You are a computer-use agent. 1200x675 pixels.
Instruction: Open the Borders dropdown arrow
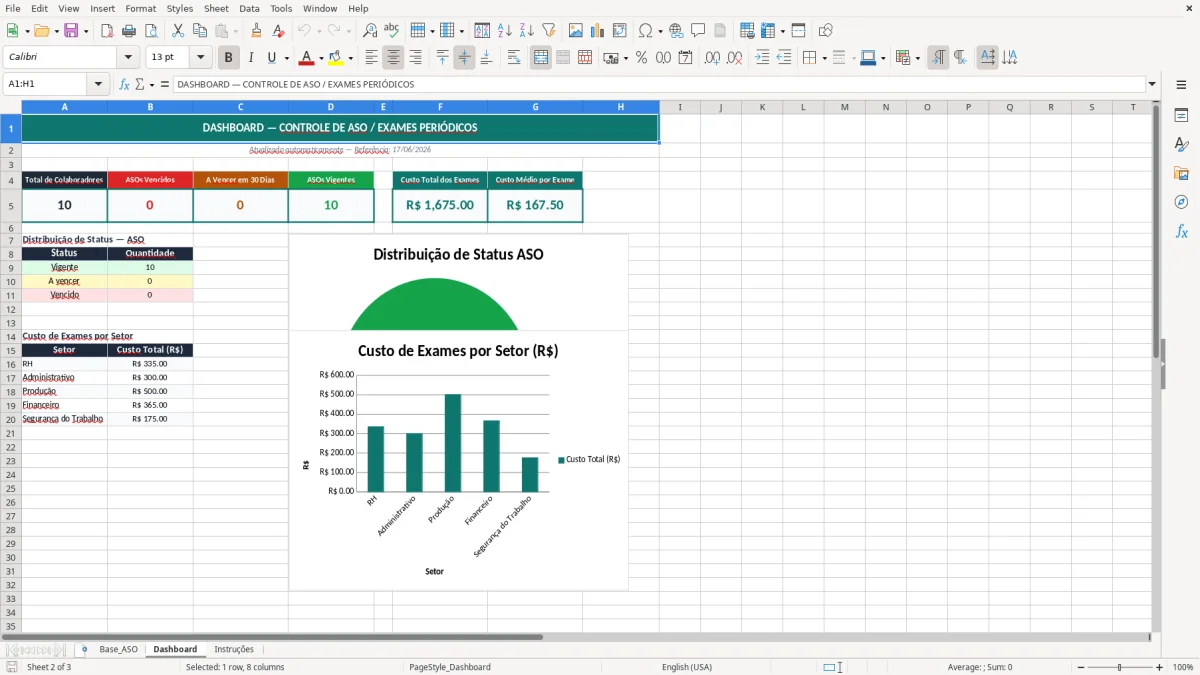pyautogui.click(x=824, y=58)
